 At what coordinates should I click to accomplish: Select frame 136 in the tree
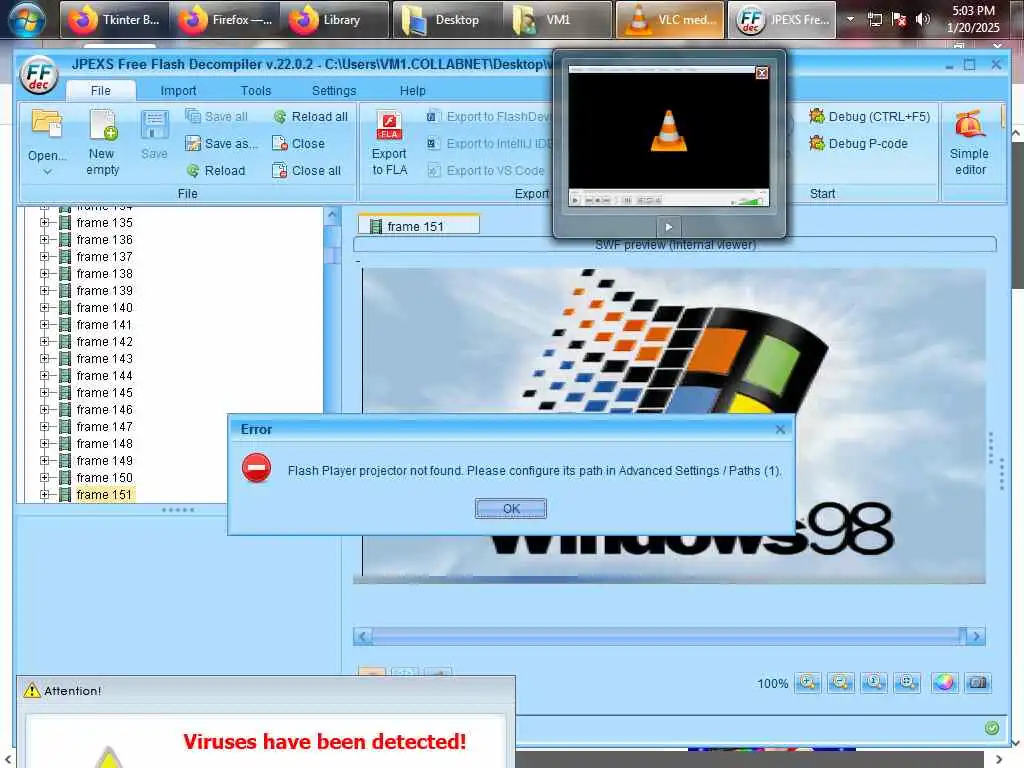click(x=104, y=240)
